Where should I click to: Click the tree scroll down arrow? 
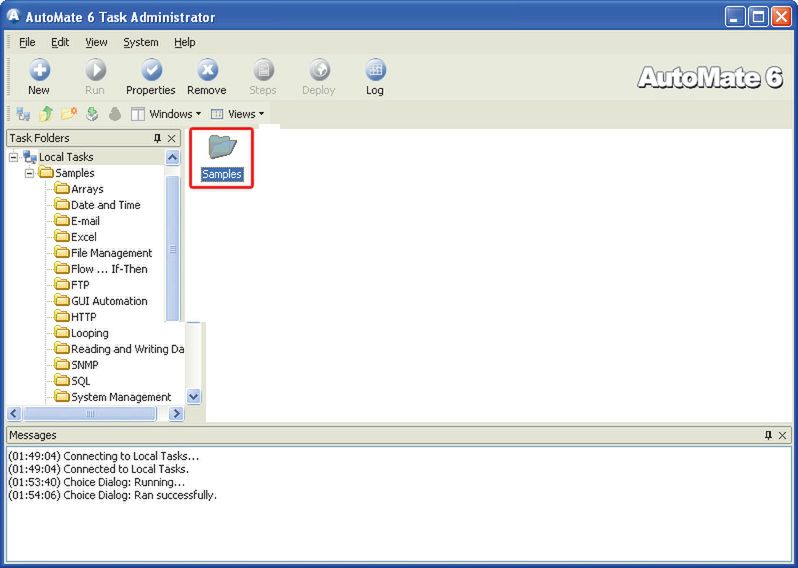[x=193, y=396]
